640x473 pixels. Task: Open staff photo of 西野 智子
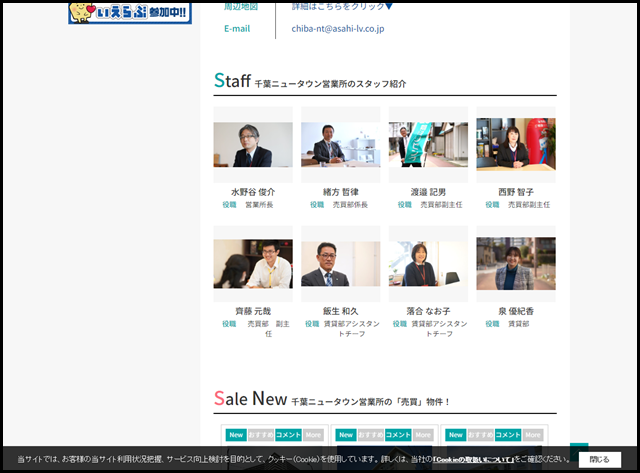pyautogui.click(x=516, y=144)
